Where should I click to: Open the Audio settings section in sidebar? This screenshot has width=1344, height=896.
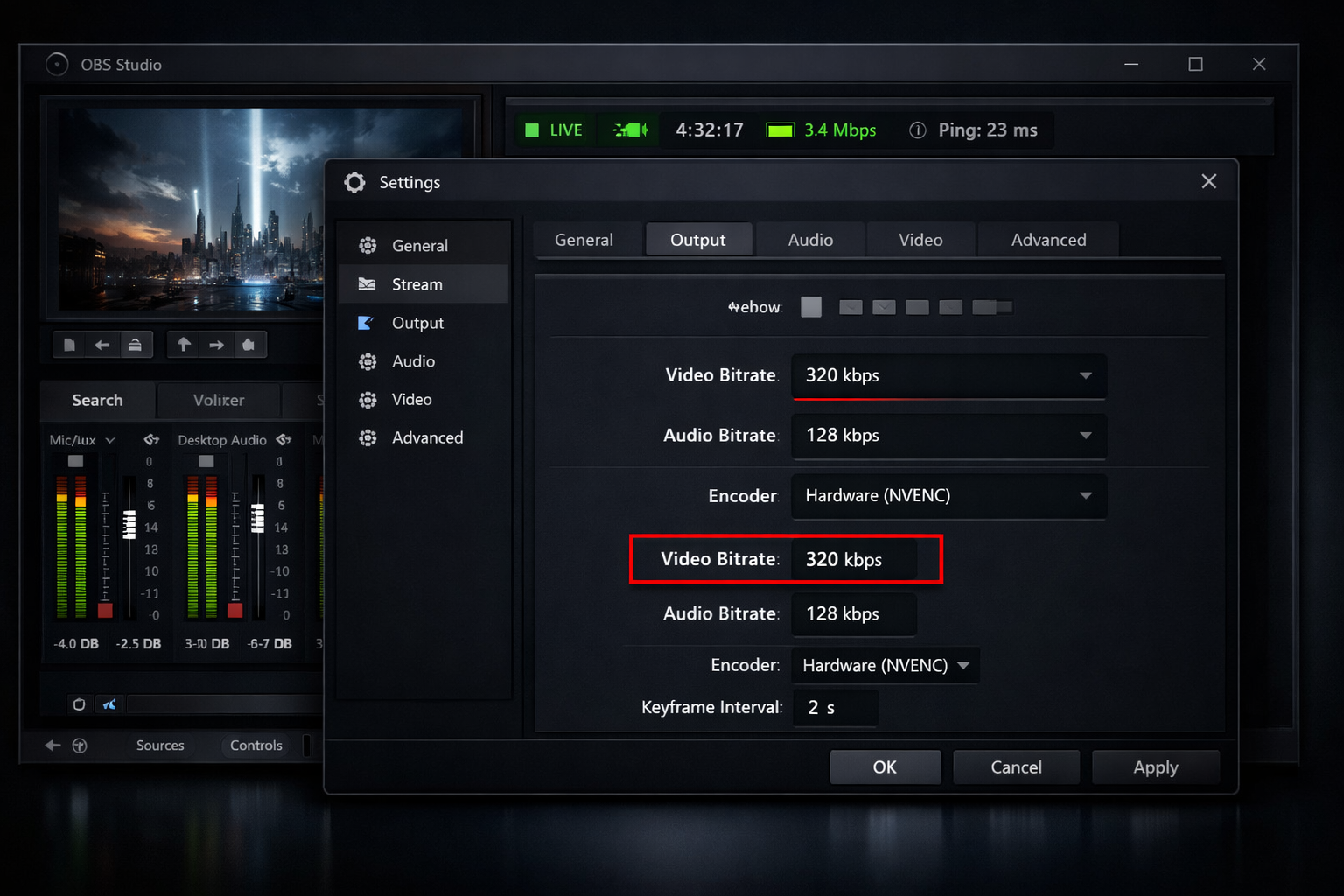pyautogui.click(x=411, y=360)
